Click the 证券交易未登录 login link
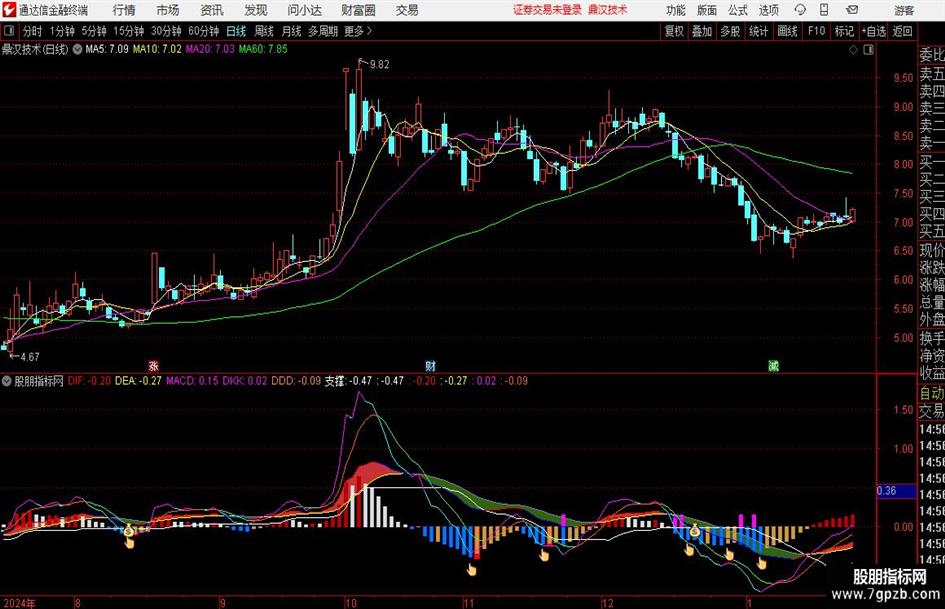 coord(547,10)
